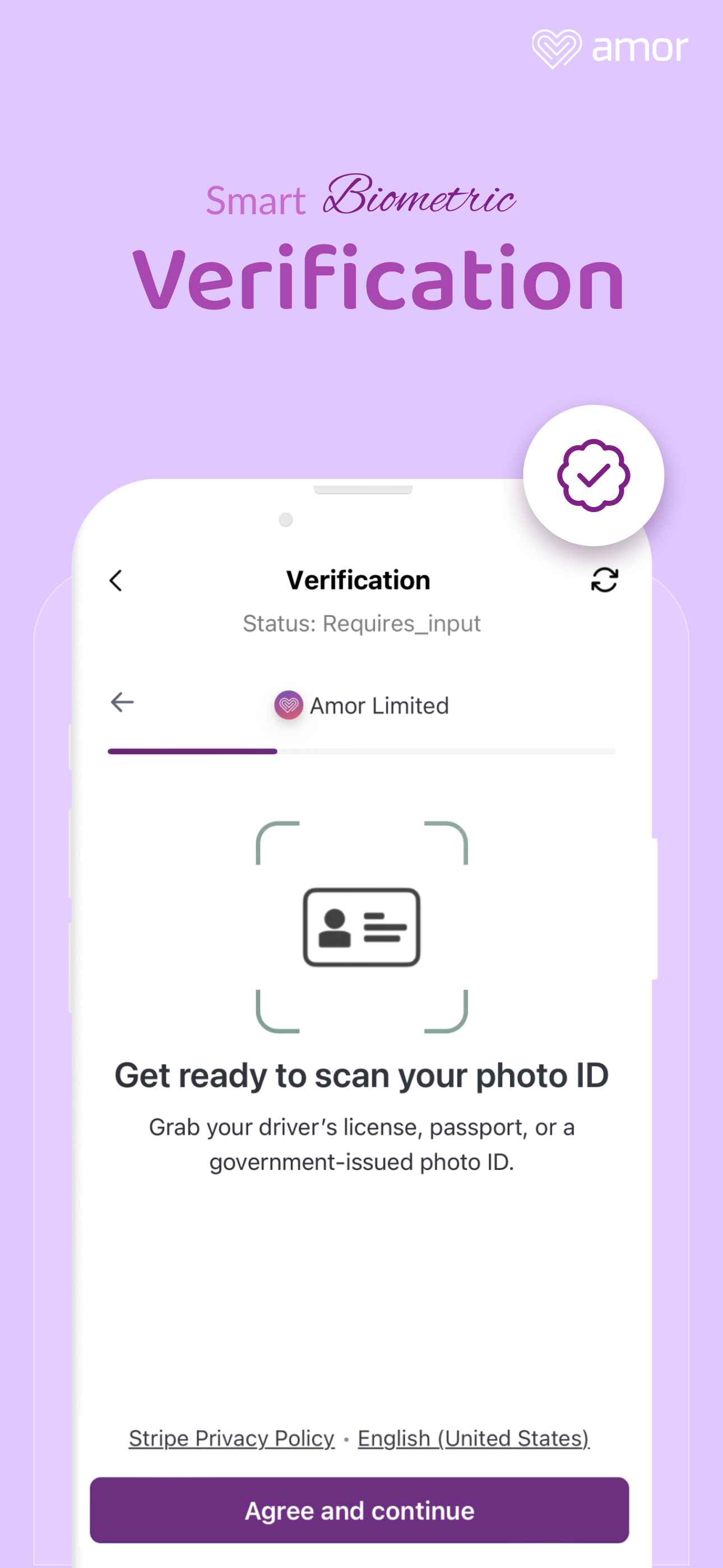The image size is (723, 1568).
Task: Click the Amor Limited heart logo
Action: 289,705
